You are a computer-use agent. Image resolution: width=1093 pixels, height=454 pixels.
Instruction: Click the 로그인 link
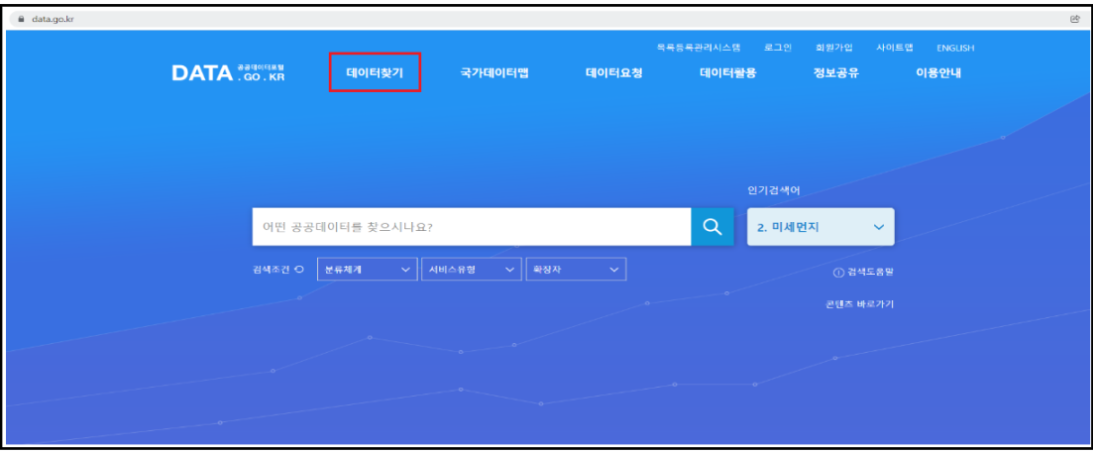coord(778,47)
